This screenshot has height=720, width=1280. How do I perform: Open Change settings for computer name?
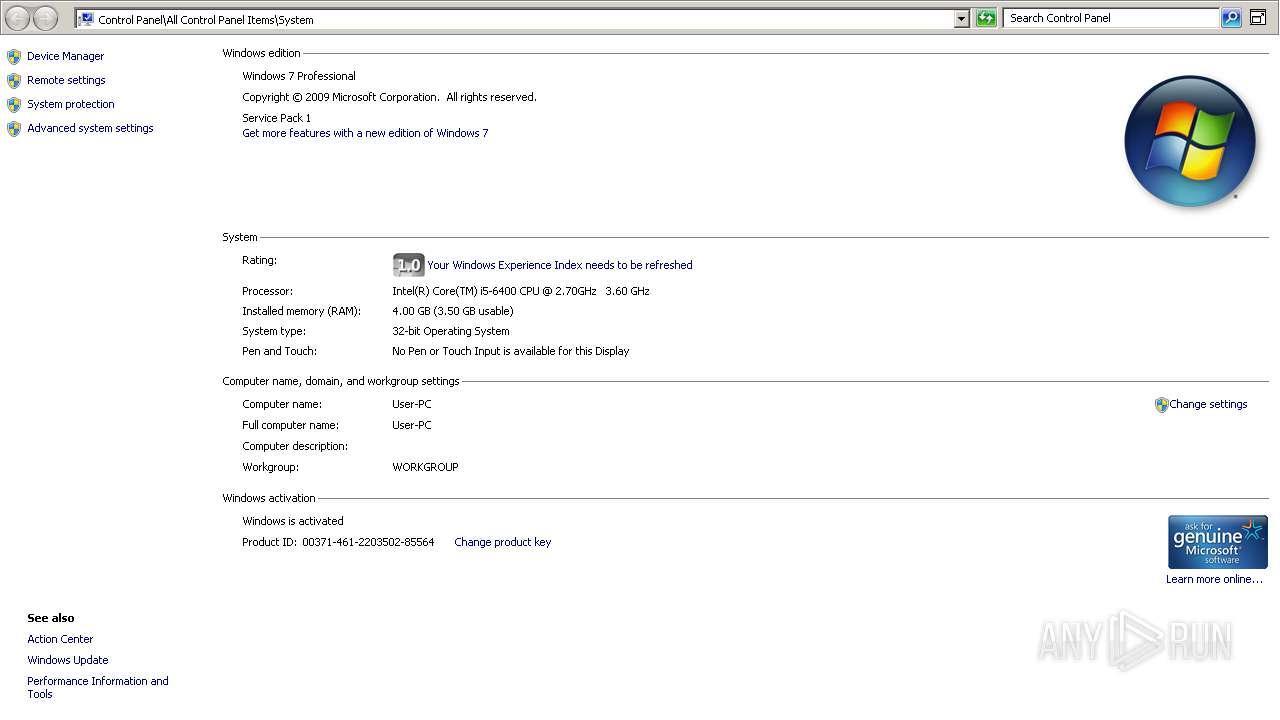coord(1208,404)
